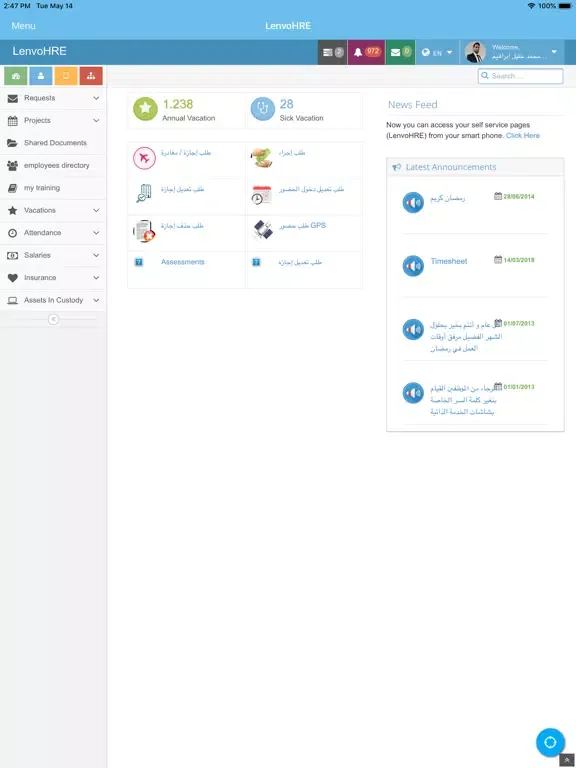This screenshot has height=768, width=576.
Task: Open the red organization chart icon tab
Action: click(91, 76)
